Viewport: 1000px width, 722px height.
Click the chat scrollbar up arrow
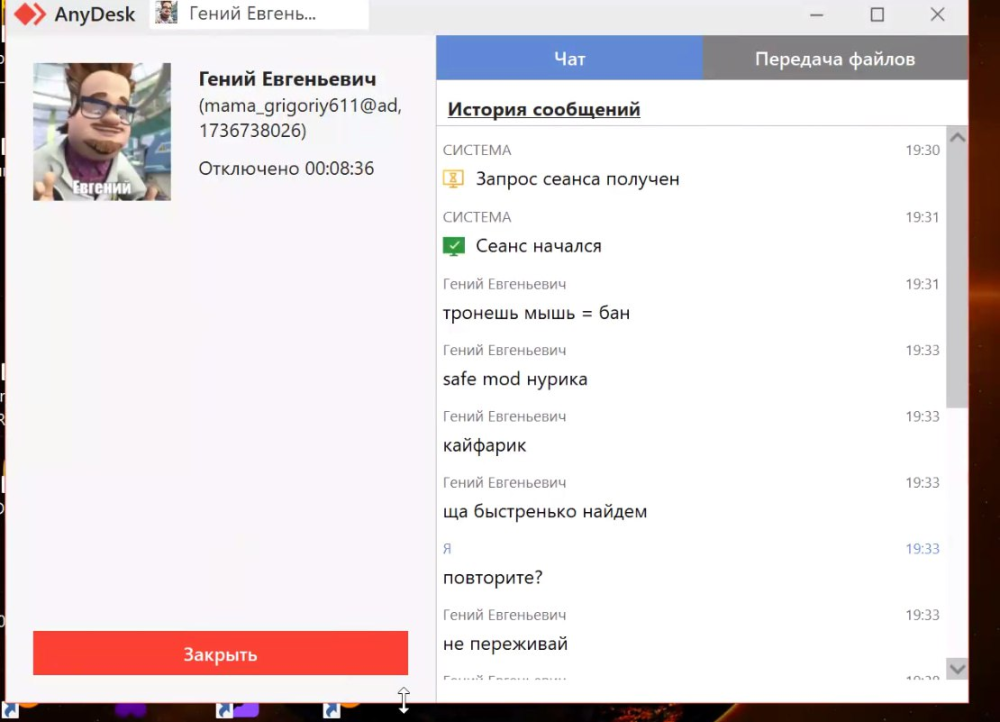(x=957, y=137)
